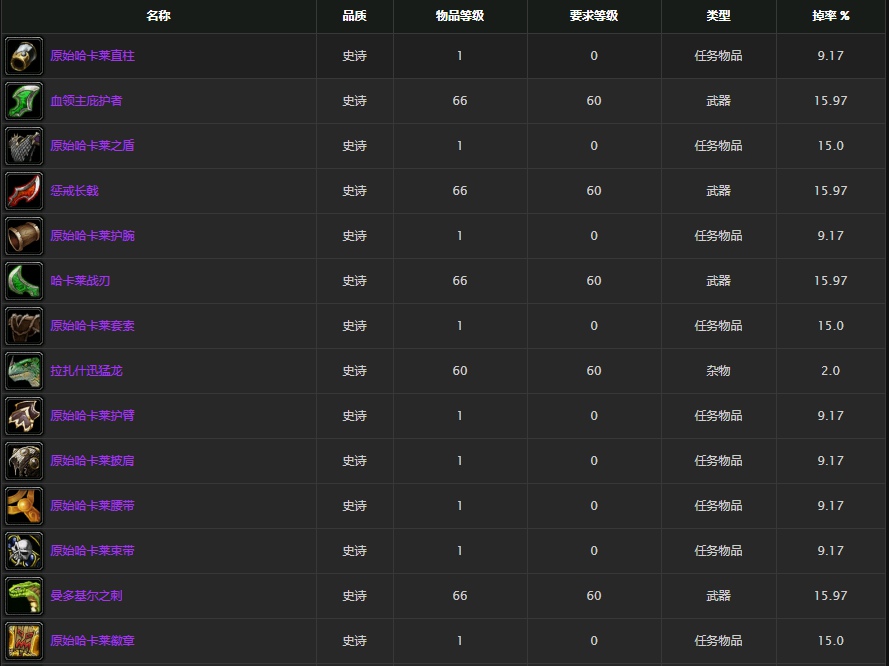The image size is (889, 666).
Task: Click the green 血领主庇护者 weapon icon
Action: click(x=24, y=101)
